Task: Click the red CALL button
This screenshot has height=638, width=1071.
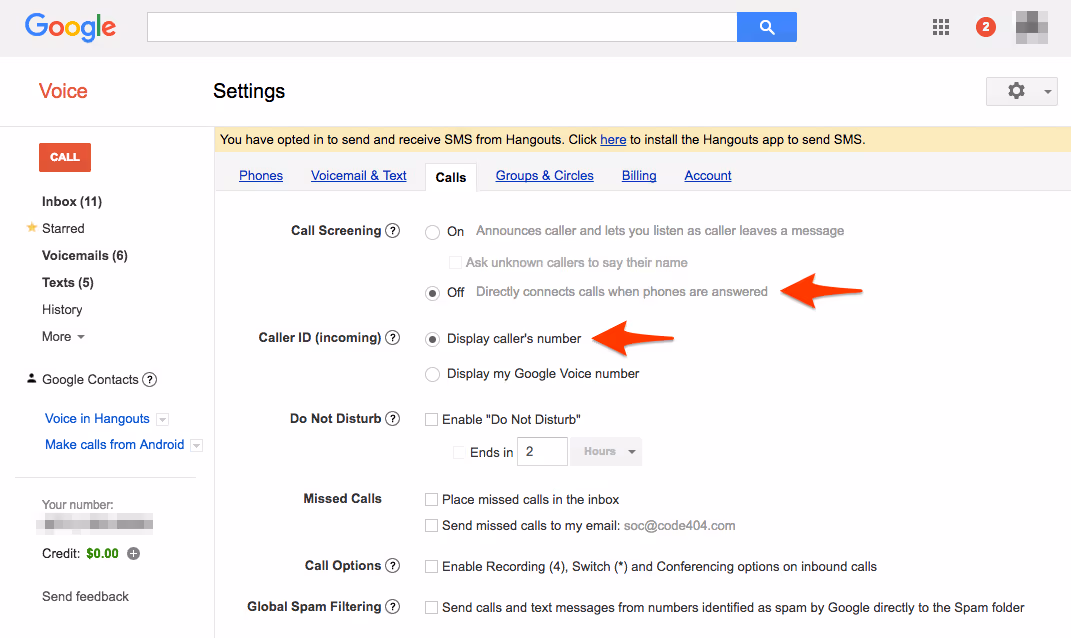Action: pos(65,157)
